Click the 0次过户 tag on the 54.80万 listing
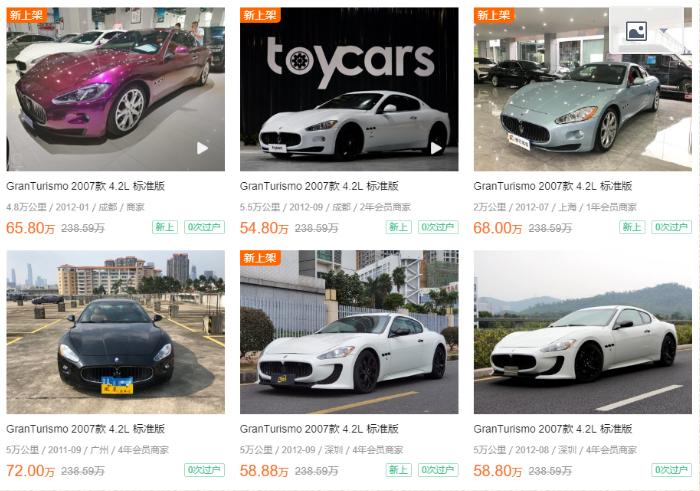This screenshot has height=491, width=700. pyautogui.click(x=438, y=227)
